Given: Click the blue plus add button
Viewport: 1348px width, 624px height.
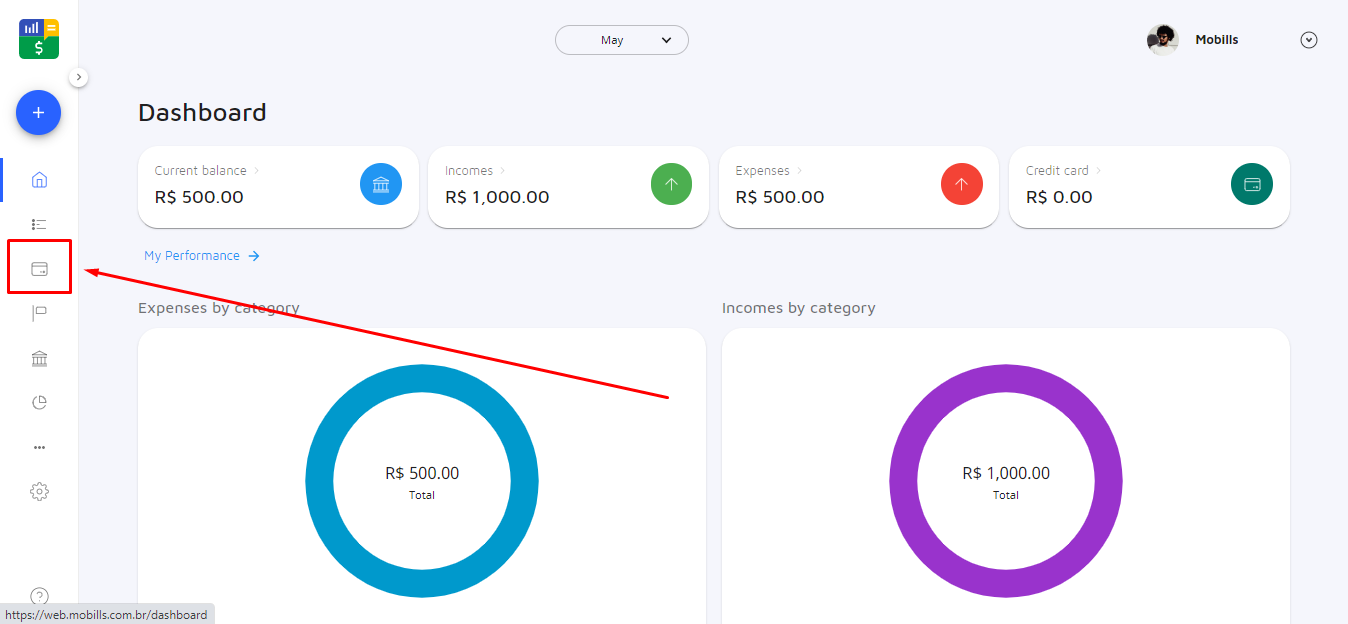Looking at the screenshot, I should pos(38,113).
